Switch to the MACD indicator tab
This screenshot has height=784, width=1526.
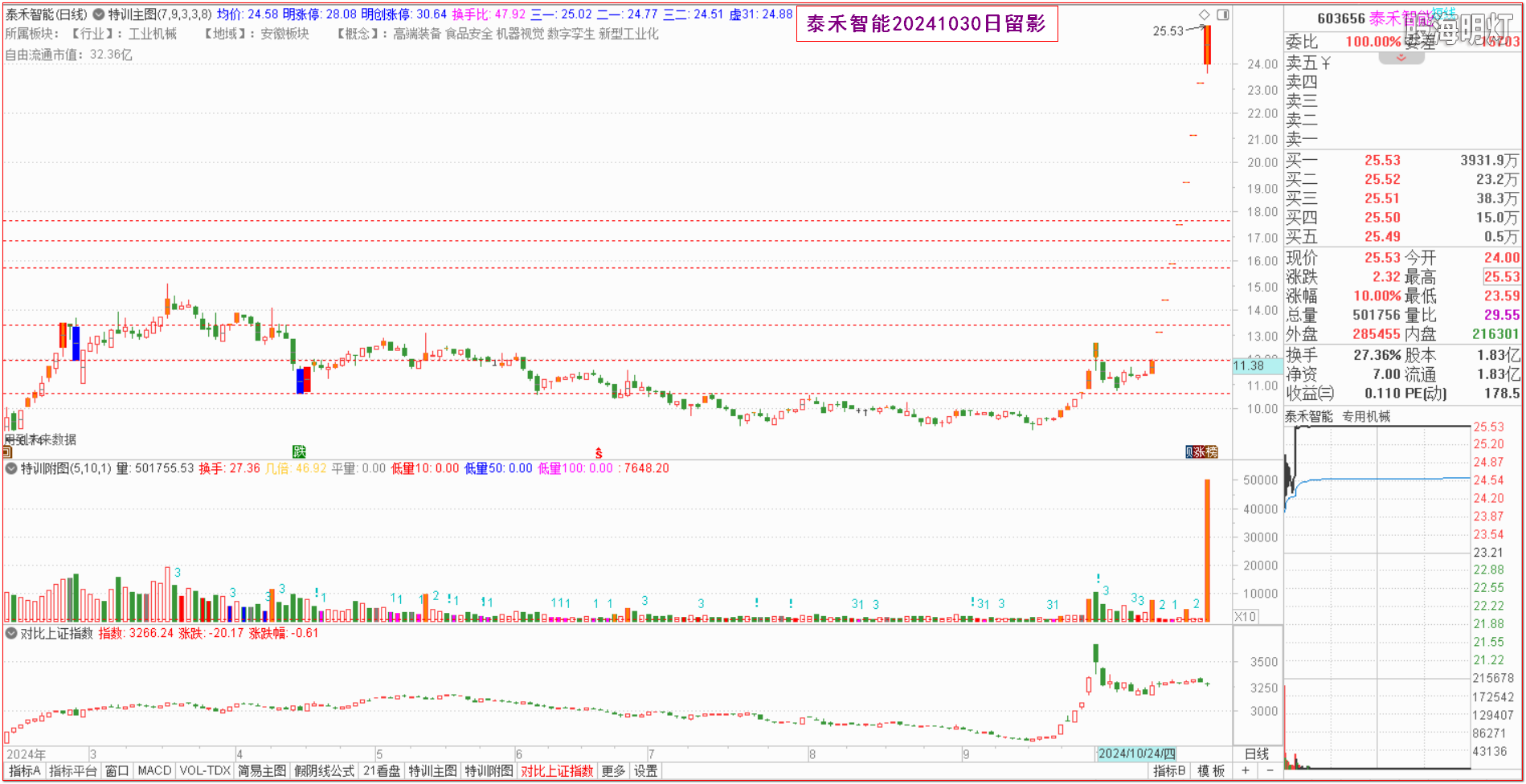point(154,771)
